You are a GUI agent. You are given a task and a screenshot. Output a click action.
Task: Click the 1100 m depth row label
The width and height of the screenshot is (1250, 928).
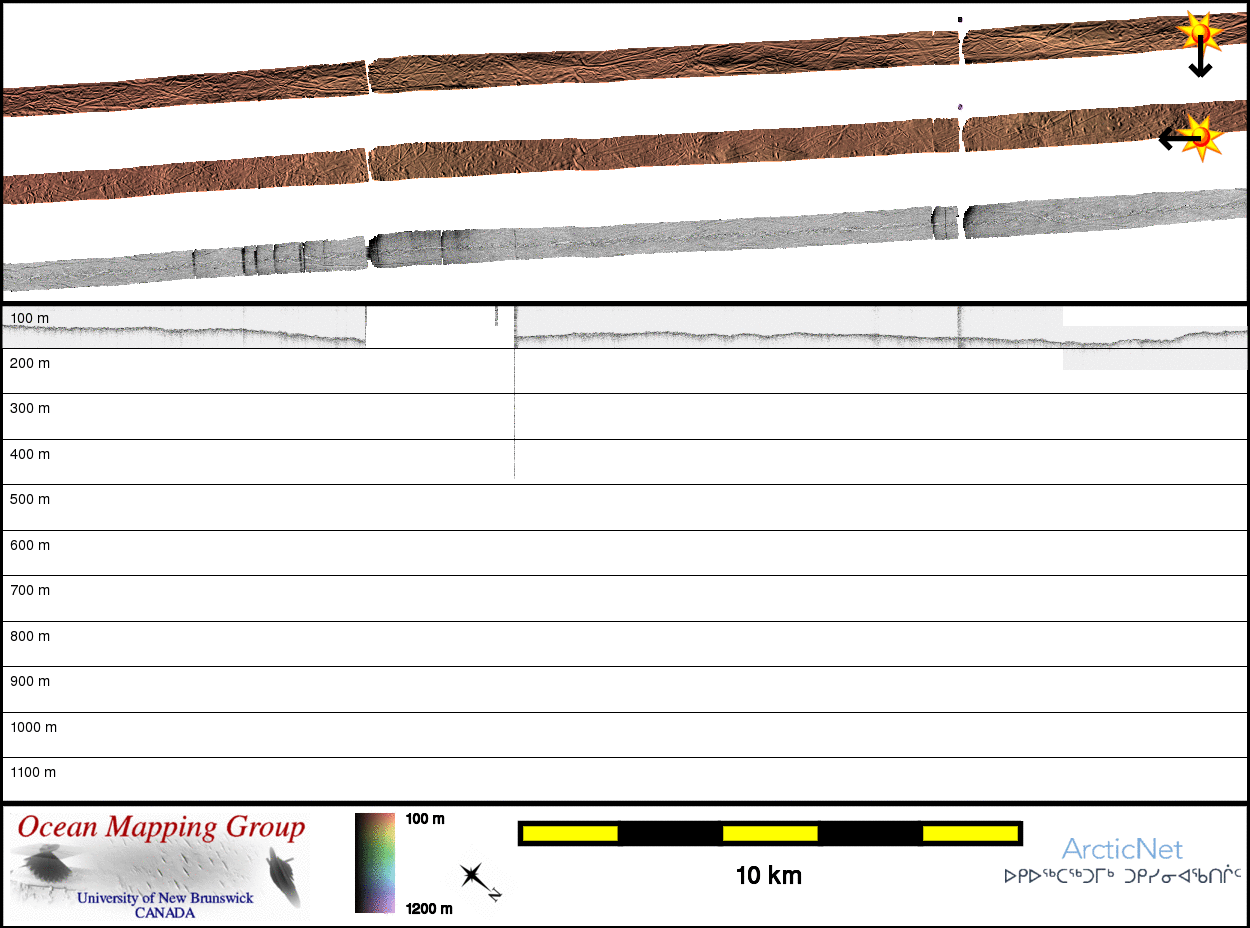tap(33, 772)
